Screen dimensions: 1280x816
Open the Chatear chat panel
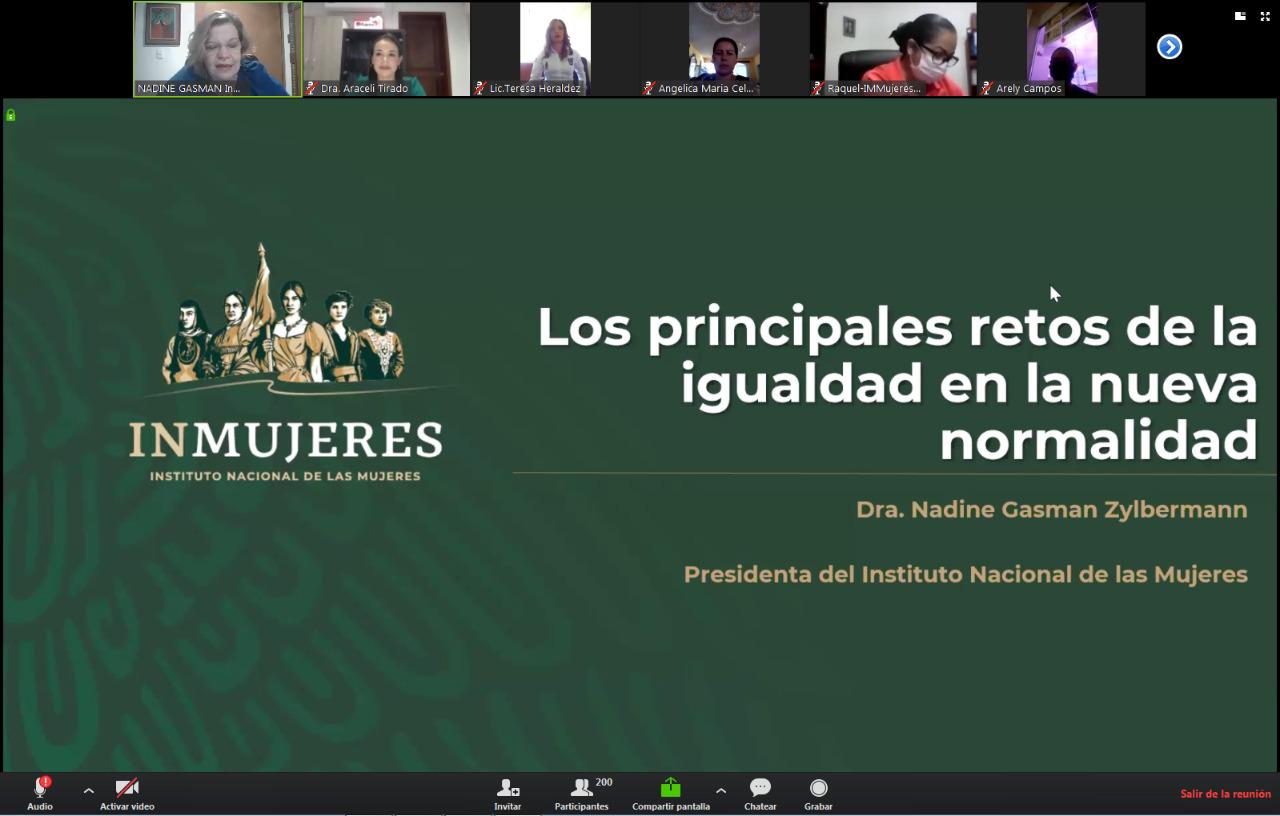click(x=760, y=793)
